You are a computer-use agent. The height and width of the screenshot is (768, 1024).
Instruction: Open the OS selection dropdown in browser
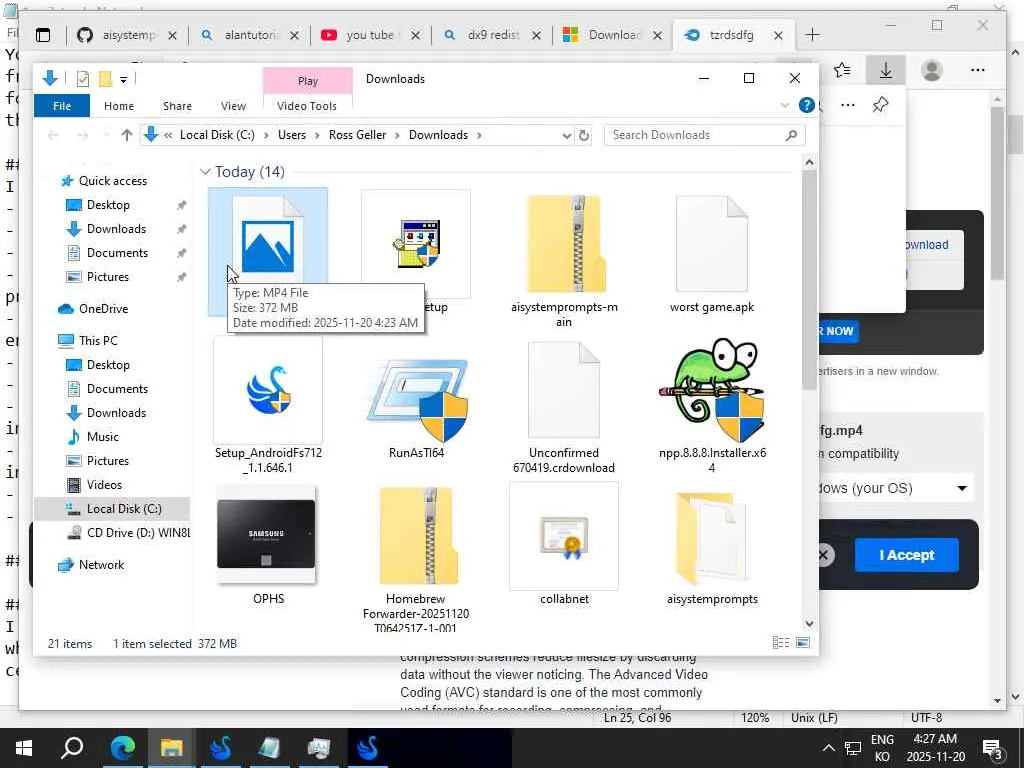coord(894,488)
